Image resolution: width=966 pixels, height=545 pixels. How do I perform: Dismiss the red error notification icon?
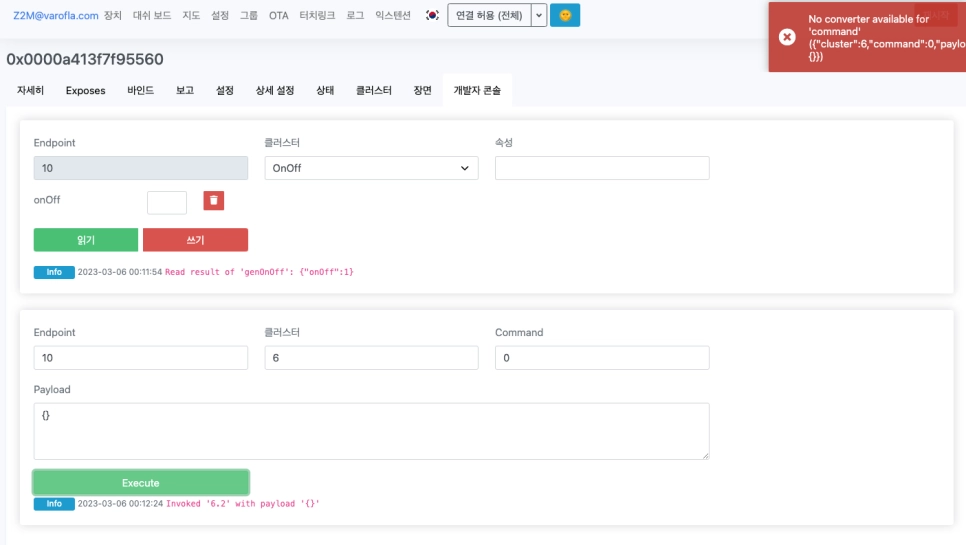[x=787, y=37]
